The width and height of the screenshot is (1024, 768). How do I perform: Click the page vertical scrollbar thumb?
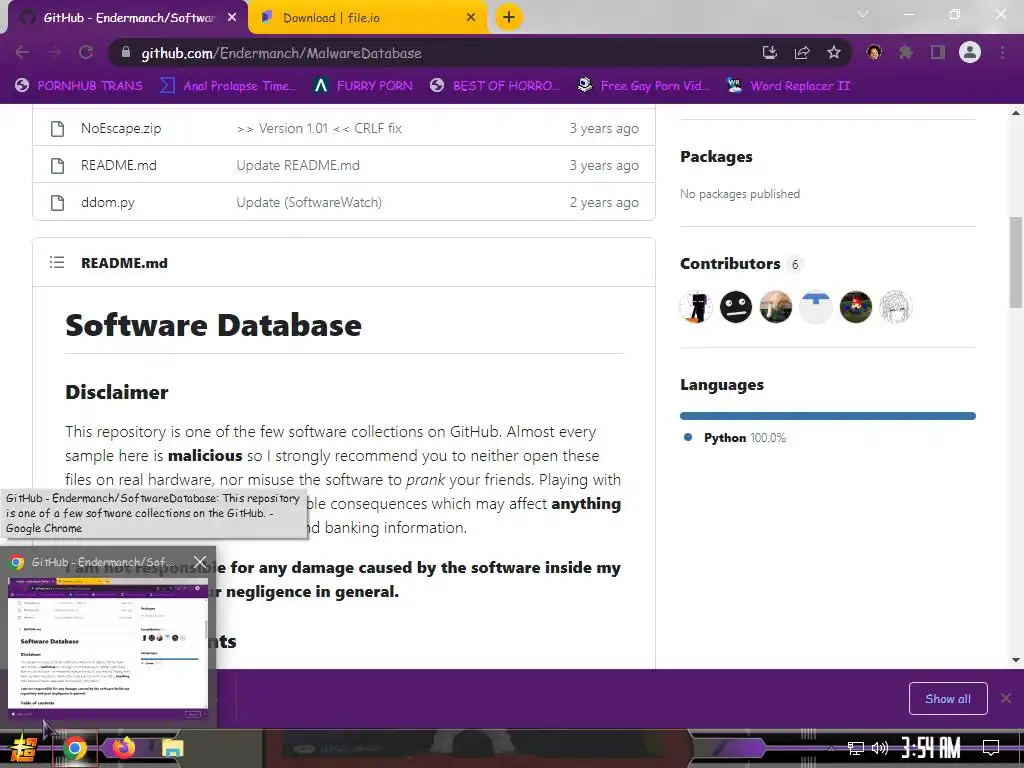tap(1016, 262)
